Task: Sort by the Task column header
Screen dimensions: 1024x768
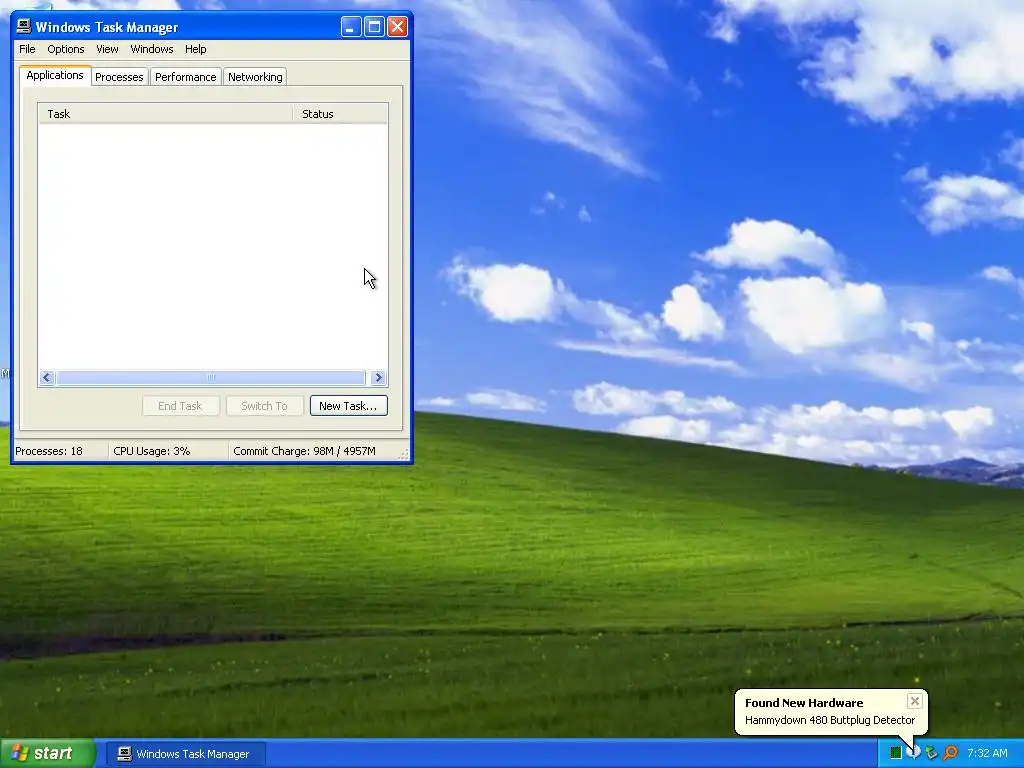Action: point(165,114)
